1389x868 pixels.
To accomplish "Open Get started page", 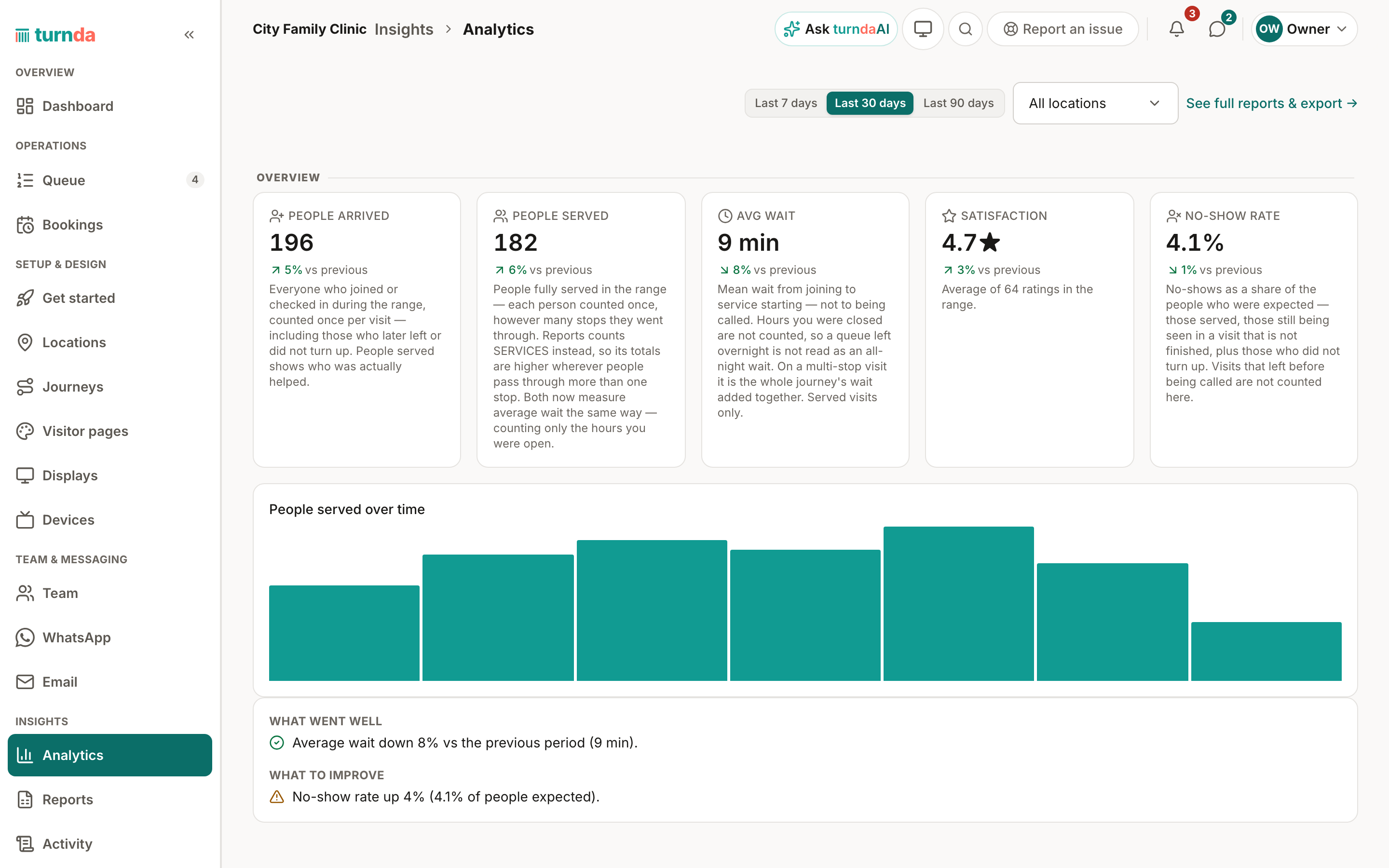I will tap(109, 298).
